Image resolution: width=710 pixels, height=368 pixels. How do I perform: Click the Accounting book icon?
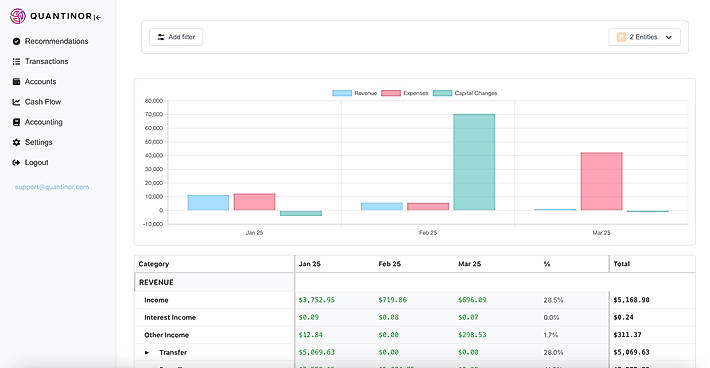(16, 122)
